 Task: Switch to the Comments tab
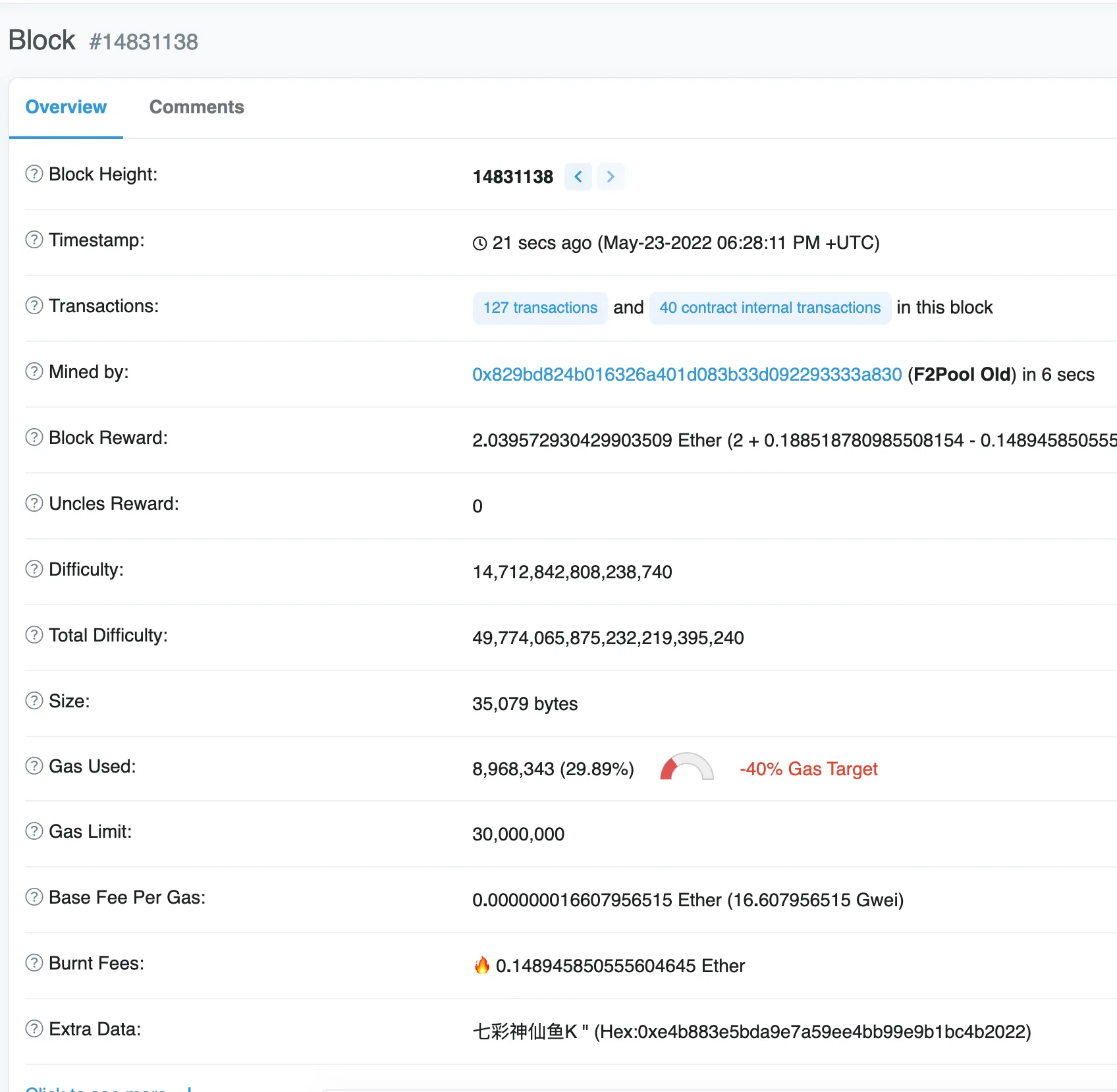coord(196,107)
